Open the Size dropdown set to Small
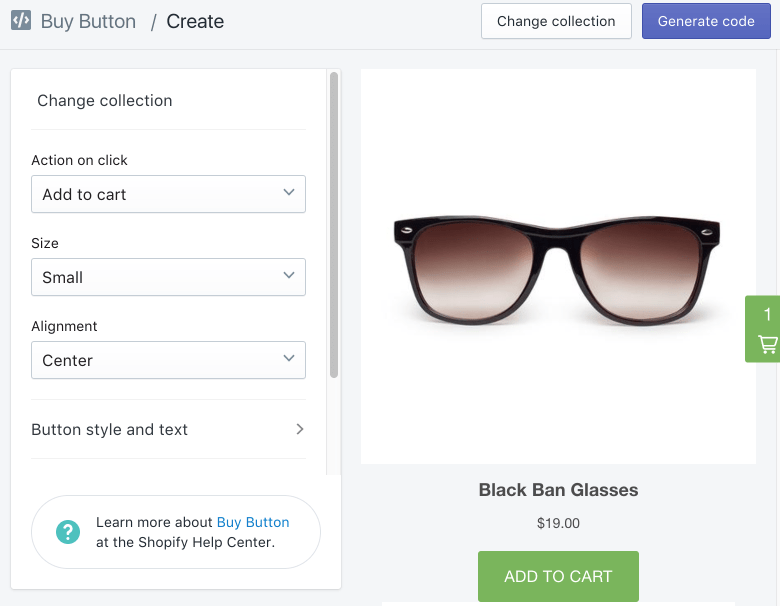 point(168,277)
